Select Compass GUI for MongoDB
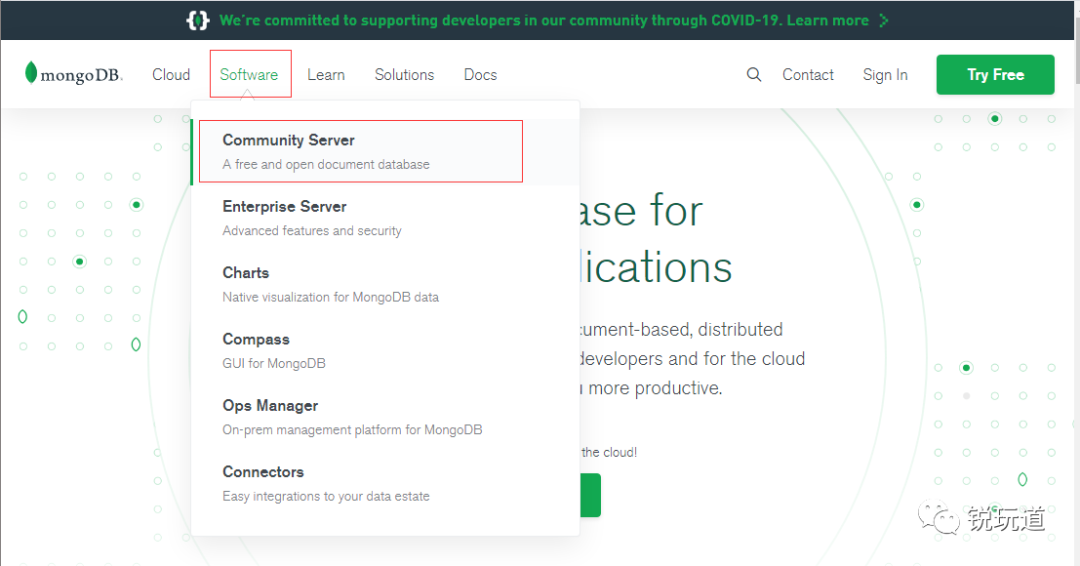 click(x=256, y=340)
